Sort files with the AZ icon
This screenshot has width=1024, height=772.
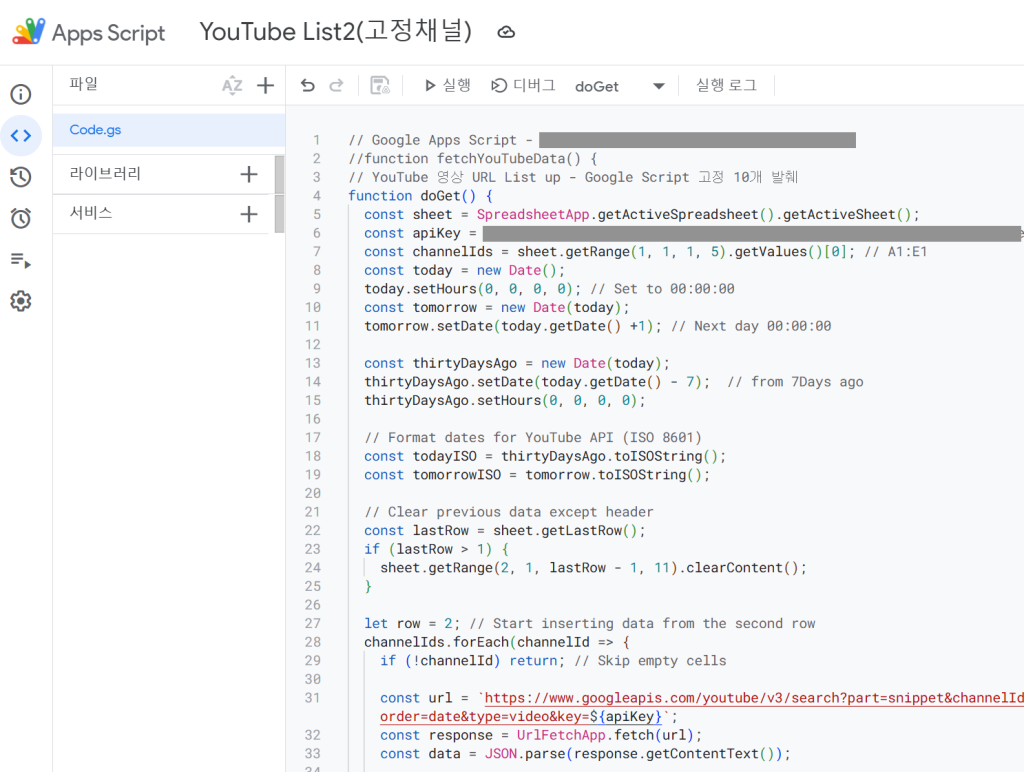232,86
